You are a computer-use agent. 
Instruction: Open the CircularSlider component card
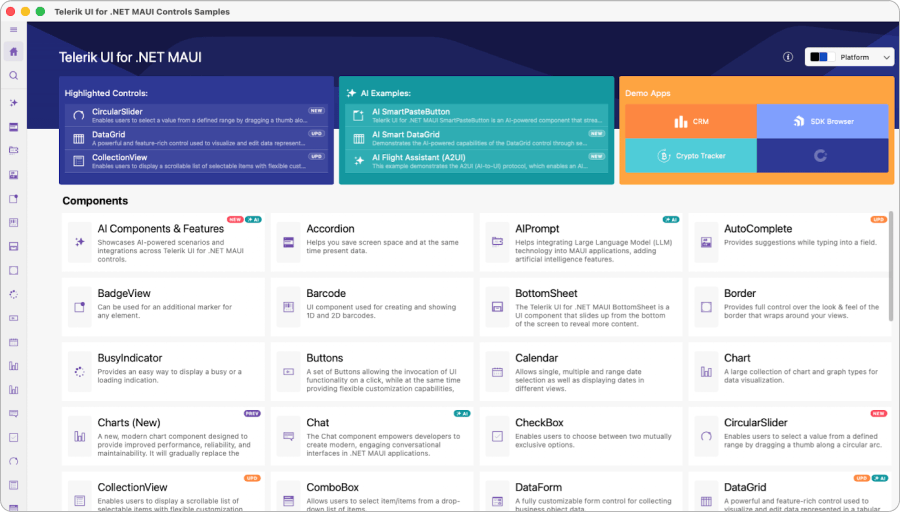789,436
